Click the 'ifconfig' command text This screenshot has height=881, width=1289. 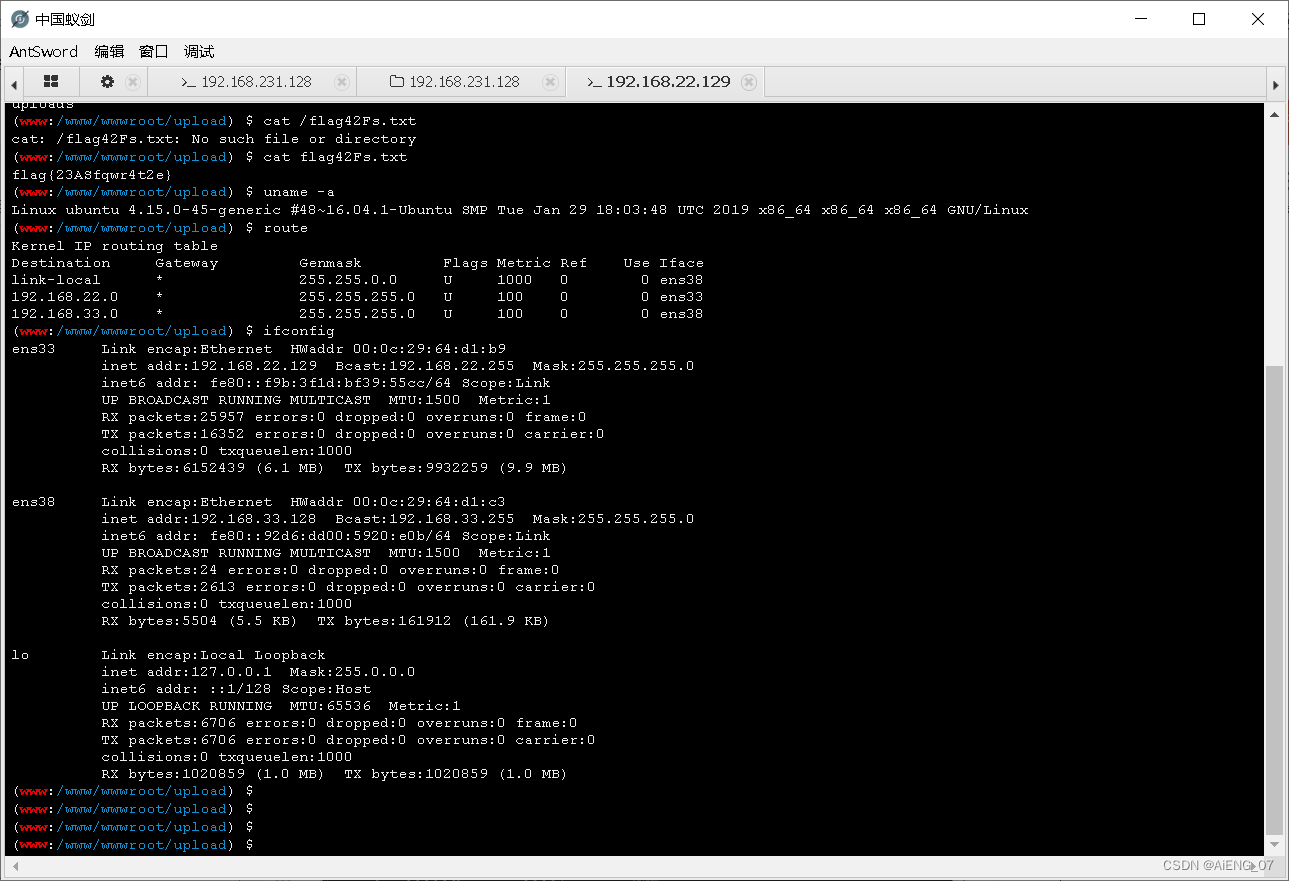[299, 331]
